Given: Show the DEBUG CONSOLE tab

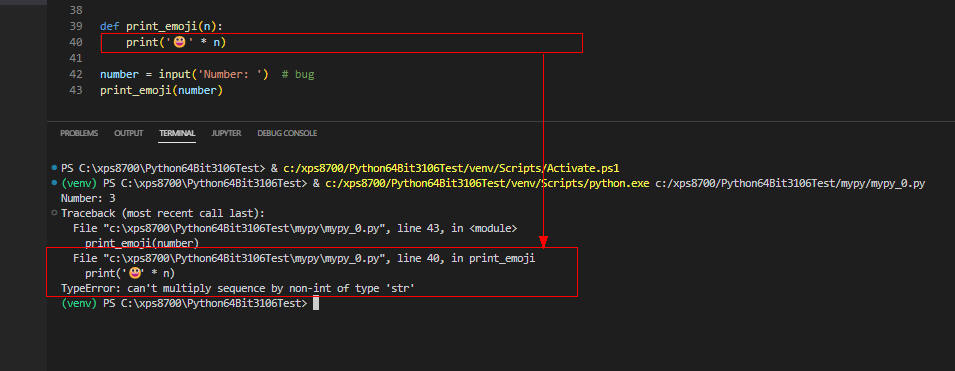Looking at the screenshot, I should point(287,133).
